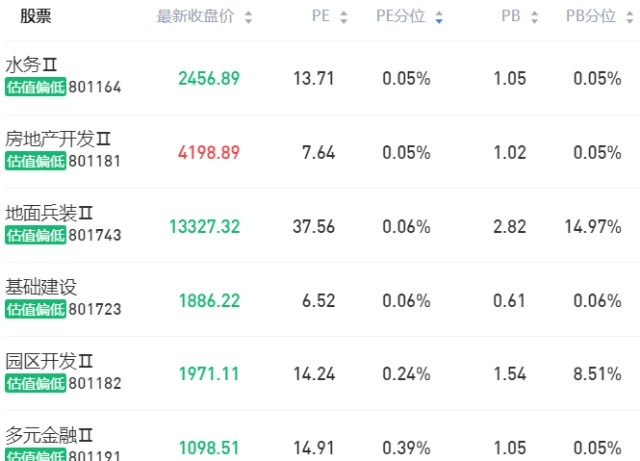Click closing price 2456.89

coord(209,78)
